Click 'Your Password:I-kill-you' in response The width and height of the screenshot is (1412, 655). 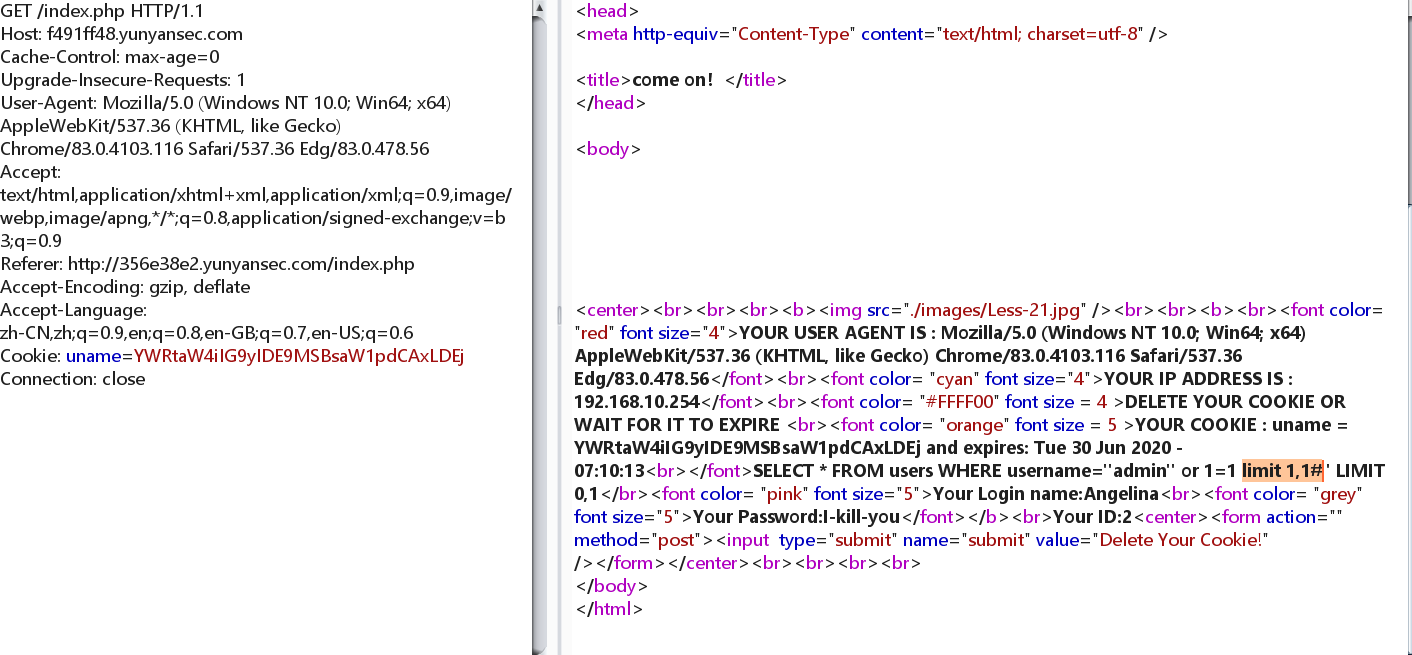point(797,517)
